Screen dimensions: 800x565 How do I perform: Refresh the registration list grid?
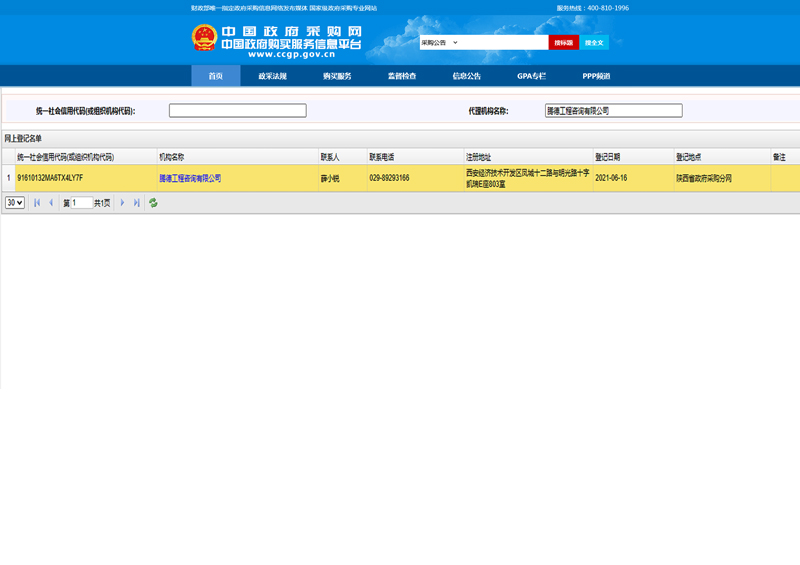point(154,203)
